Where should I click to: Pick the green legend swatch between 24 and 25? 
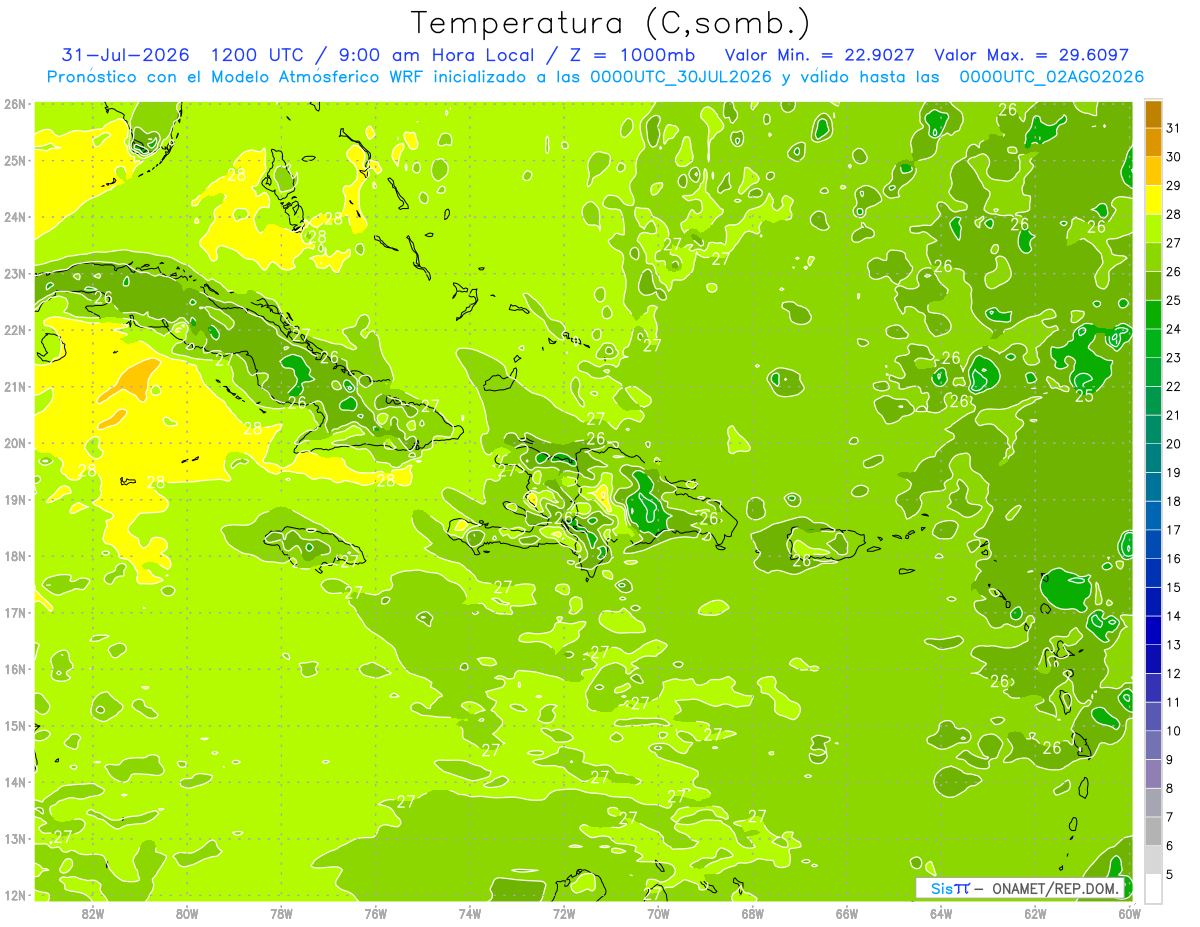click(x=1154, y=315)
